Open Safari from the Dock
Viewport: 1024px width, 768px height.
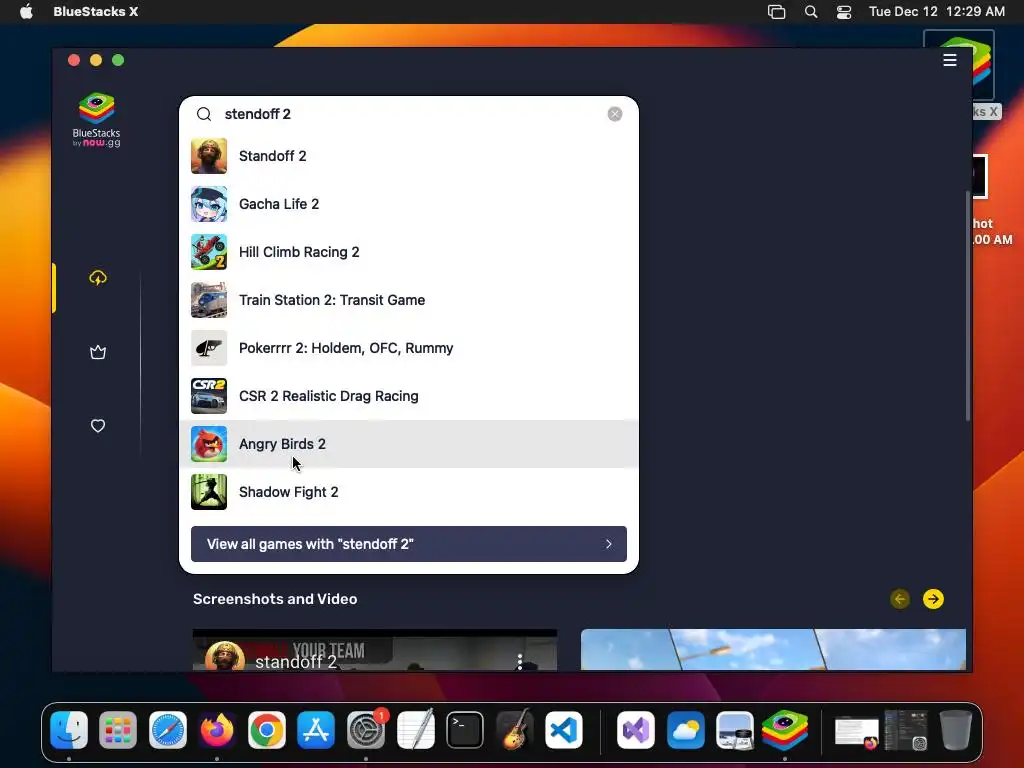(x=168, y=729)
